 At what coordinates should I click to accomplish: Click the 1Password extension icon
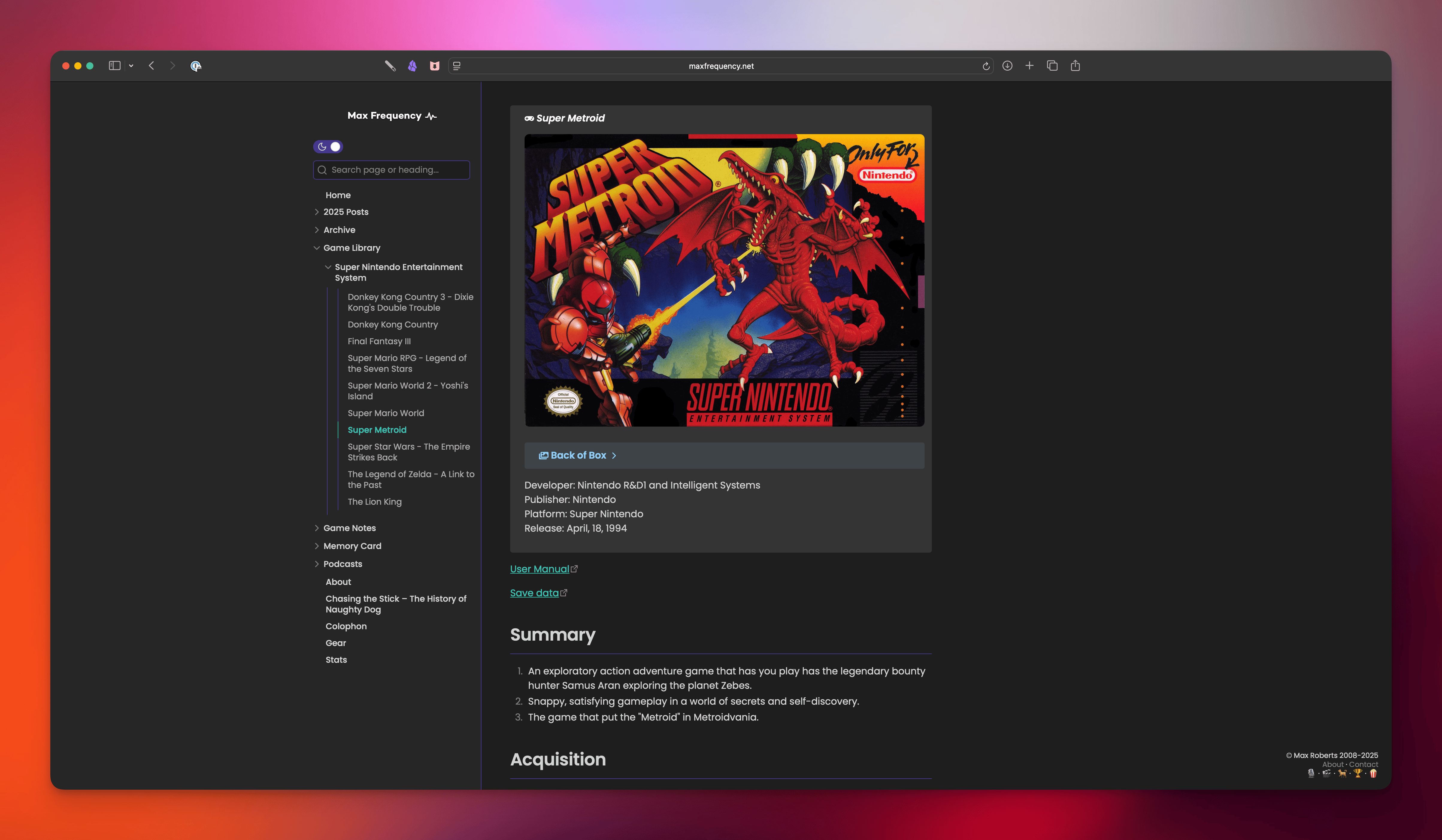[196, 66]
